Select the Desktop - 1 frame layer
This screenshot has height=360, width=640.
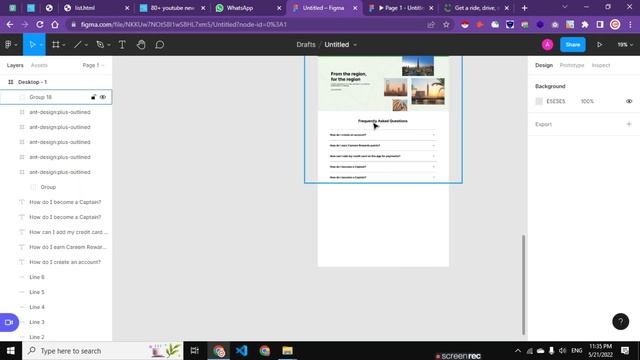point(56,82)
